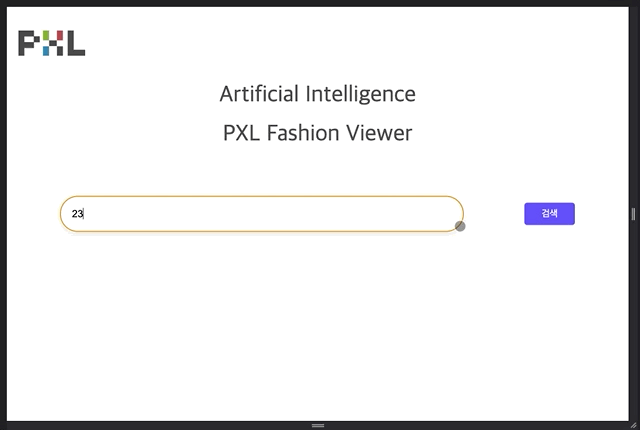Click the PXL logo in the corner
Image resolution: width=640 pixels, height=430 pixels.
tap(51, 43)
